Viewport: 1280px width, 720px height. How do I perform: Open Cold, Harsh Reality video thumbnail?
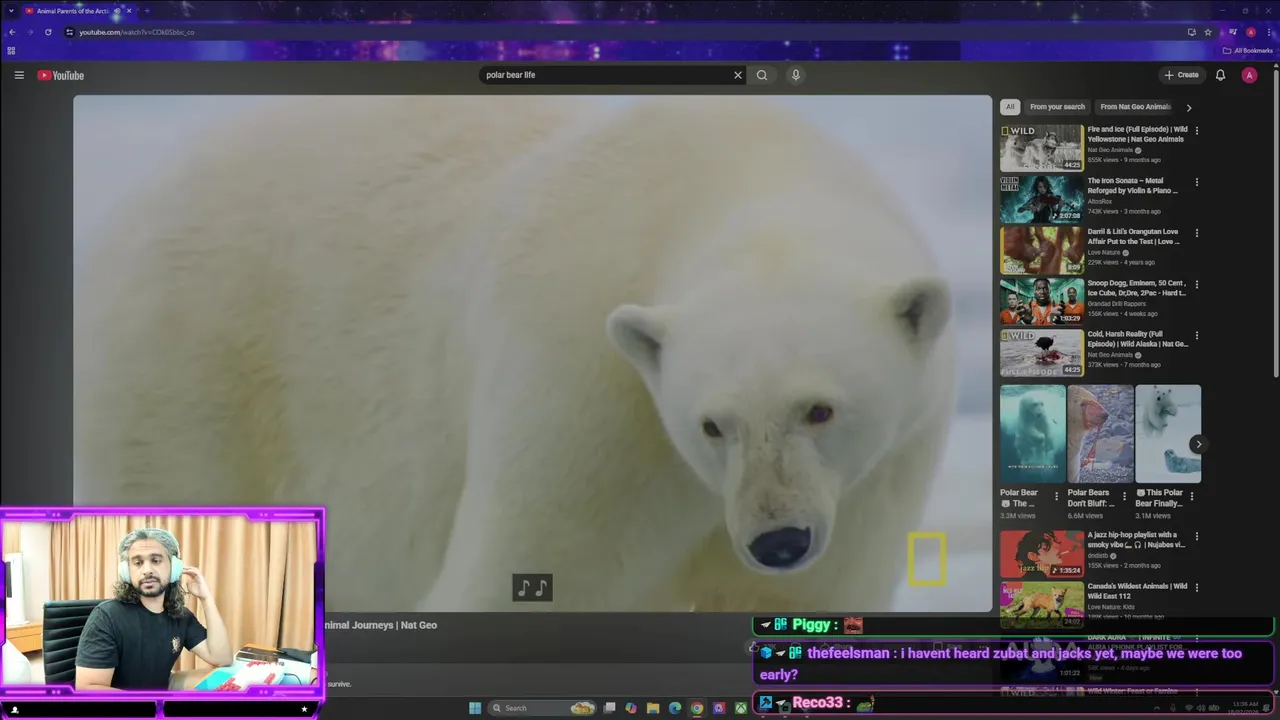[x=1041, y=352]
